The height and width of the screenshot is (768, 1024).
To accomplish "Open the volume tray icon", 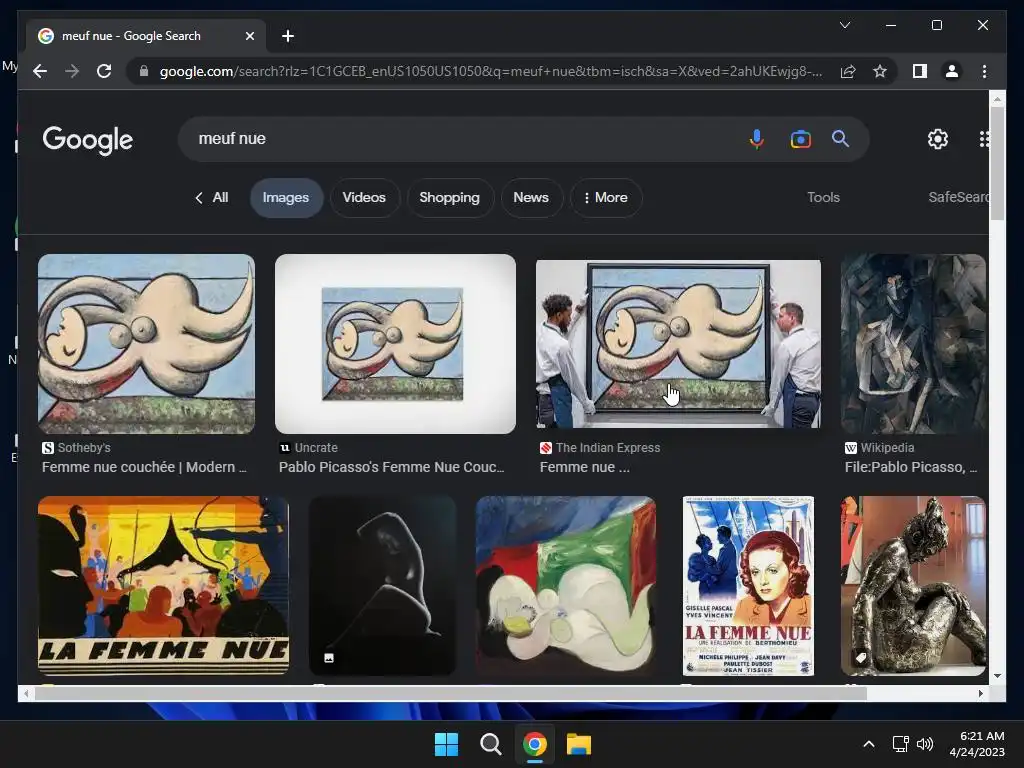I will [925, 744].
